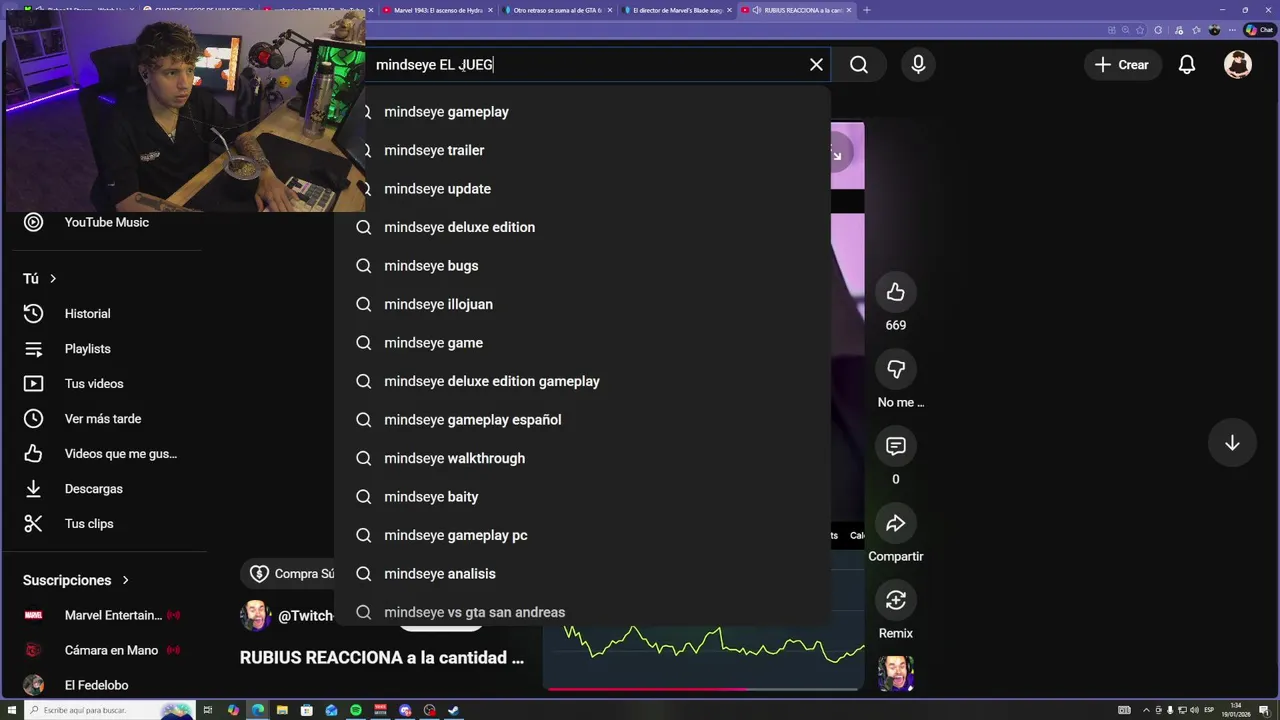Switch to 'El director de Marvel's Blade' tab
This screenshot has width=1280, height=720.
[x=677, y=10]
